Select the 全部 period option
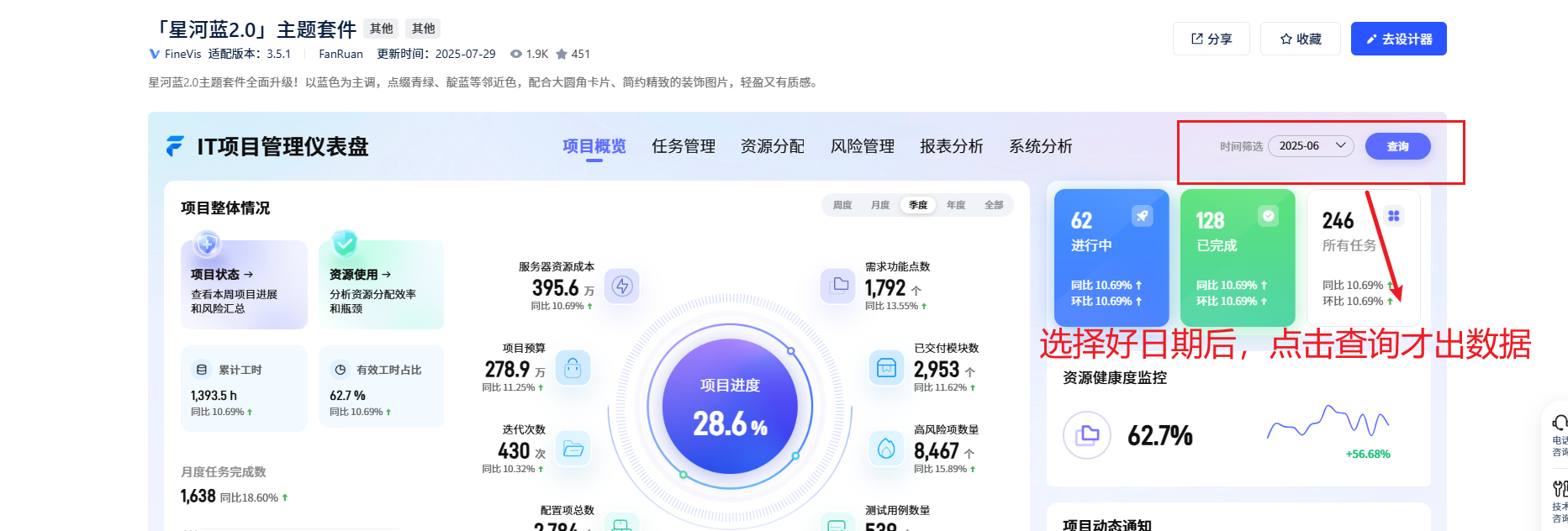1568x531 pixels. [994, 205]
